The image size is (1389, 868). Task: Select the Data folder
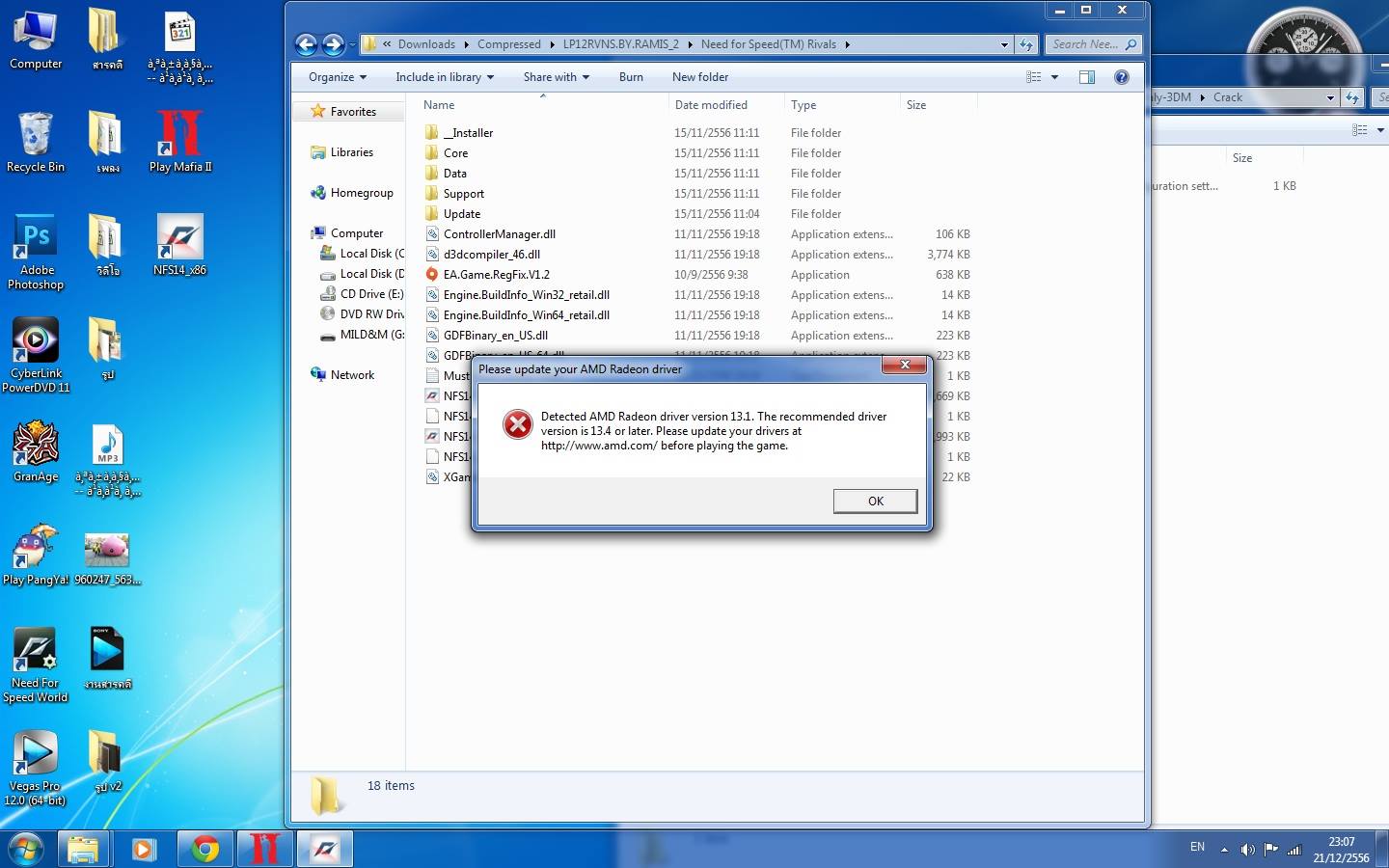tap(454, 174)
